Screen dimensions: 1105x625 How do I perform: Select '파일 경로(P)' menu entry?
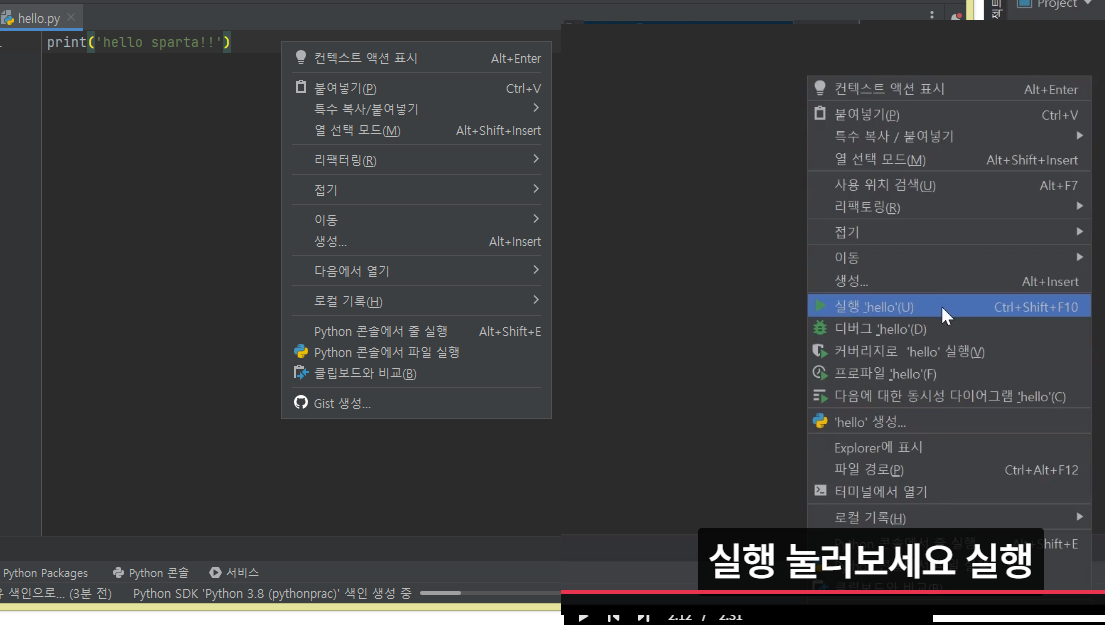(949, 469)
